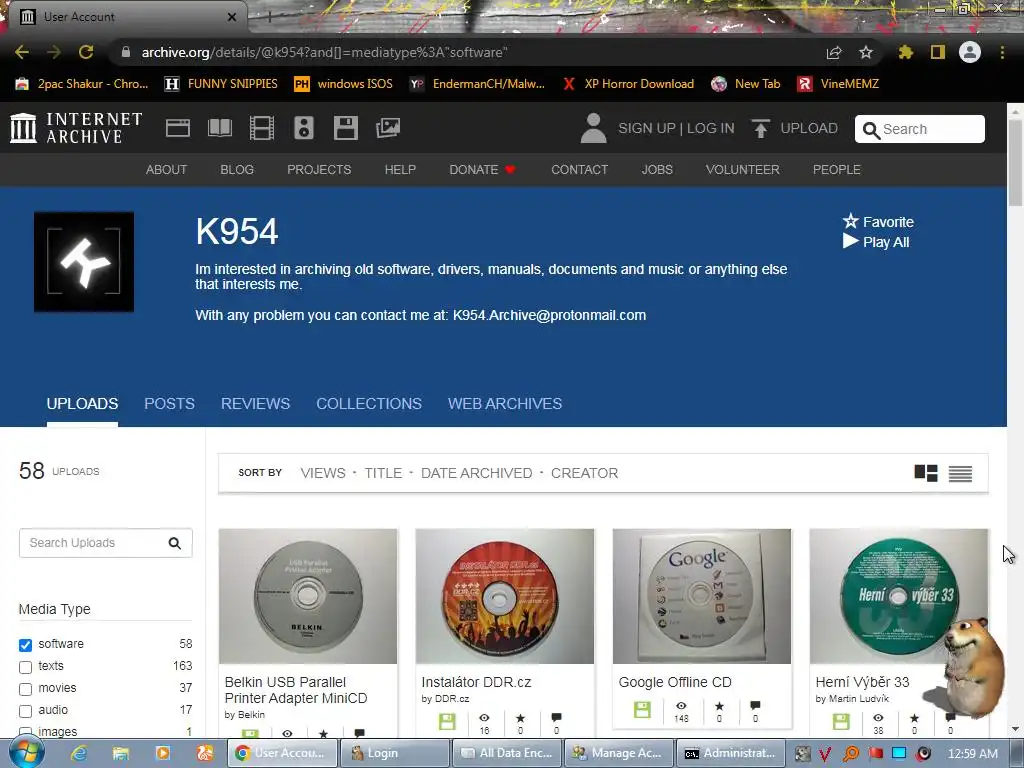Open the Chrome three-dot menu
The width and height of the screenshot is (1024, 768).
point(1002,52)
